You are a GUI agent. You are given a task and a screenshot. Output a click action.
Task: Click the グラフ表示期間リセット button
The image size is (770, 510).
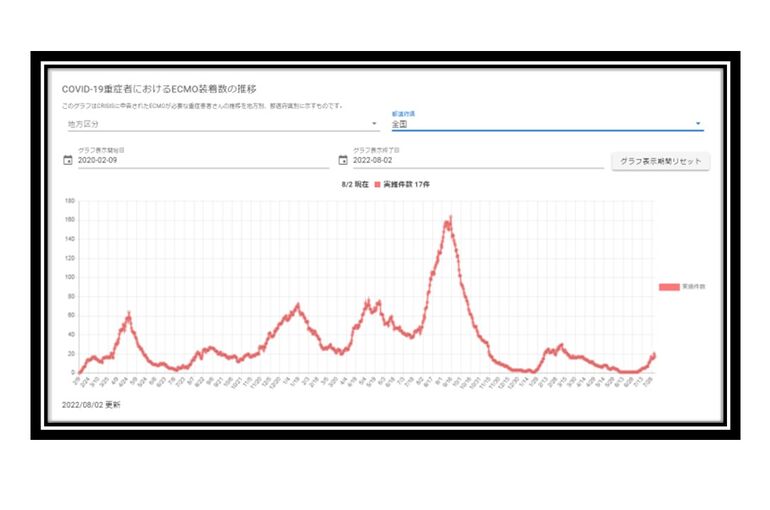(x=660, y=161)
